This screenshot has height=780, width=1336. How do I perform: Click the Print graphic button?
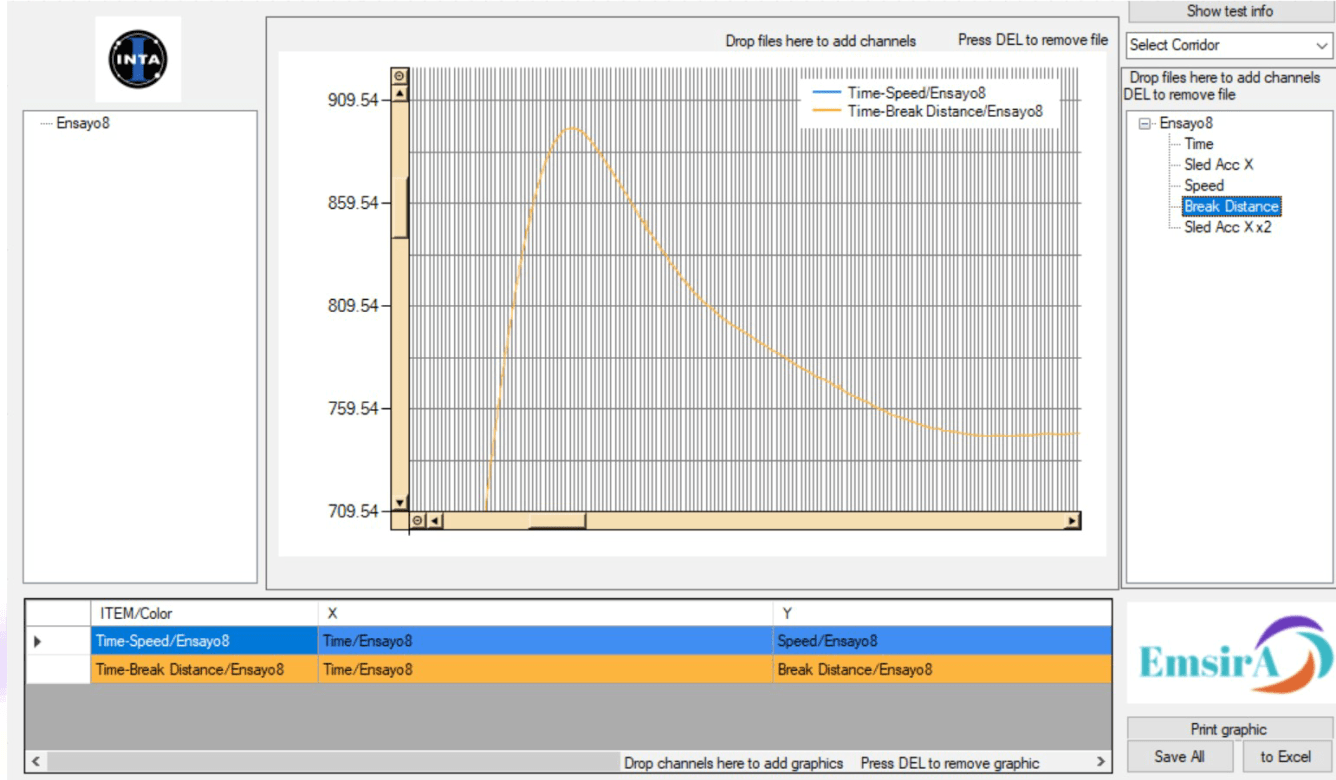(1228, 729)
